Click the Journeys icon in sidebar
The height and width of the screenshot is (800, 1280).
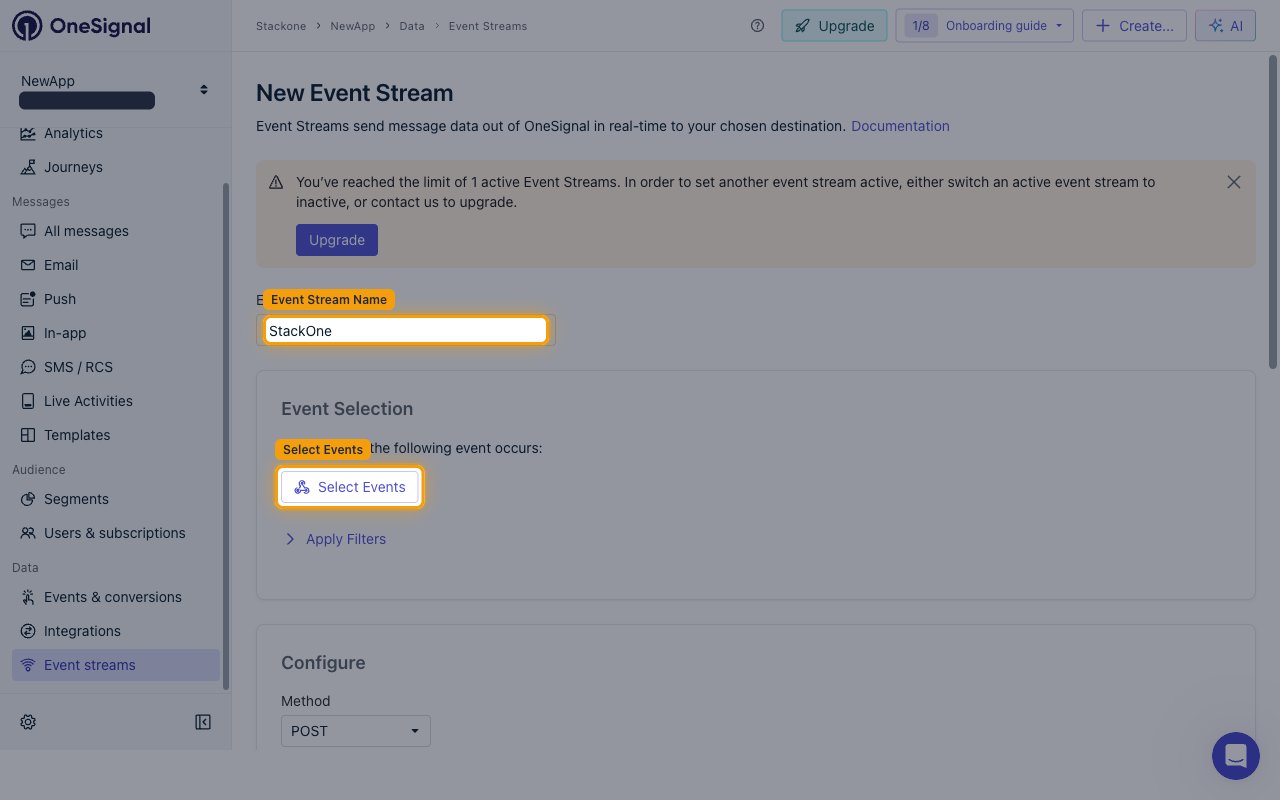tap(28, 167)
